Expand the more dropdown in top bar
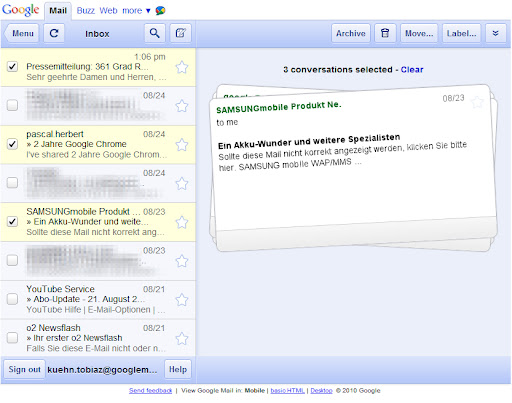Screen dimensions: 512x403 pyautogui.click(x=136, y=11)
